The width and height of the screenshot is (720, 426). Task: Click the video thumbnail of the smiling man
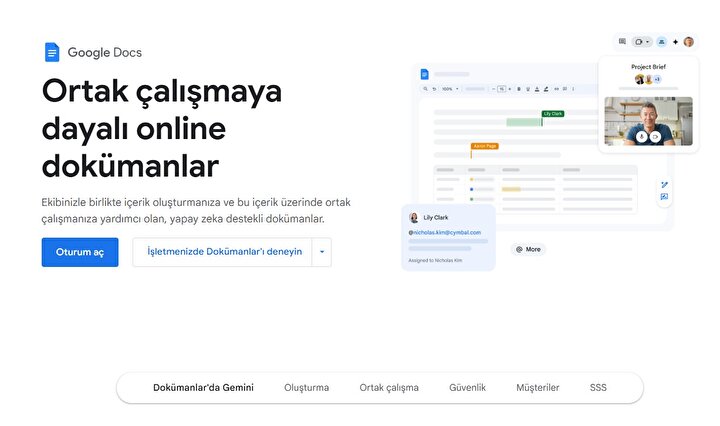click(648, 121)
